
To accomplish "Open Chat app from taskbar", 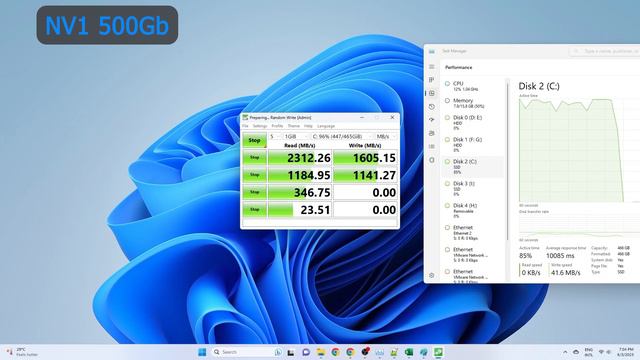I will click(306, 352).
